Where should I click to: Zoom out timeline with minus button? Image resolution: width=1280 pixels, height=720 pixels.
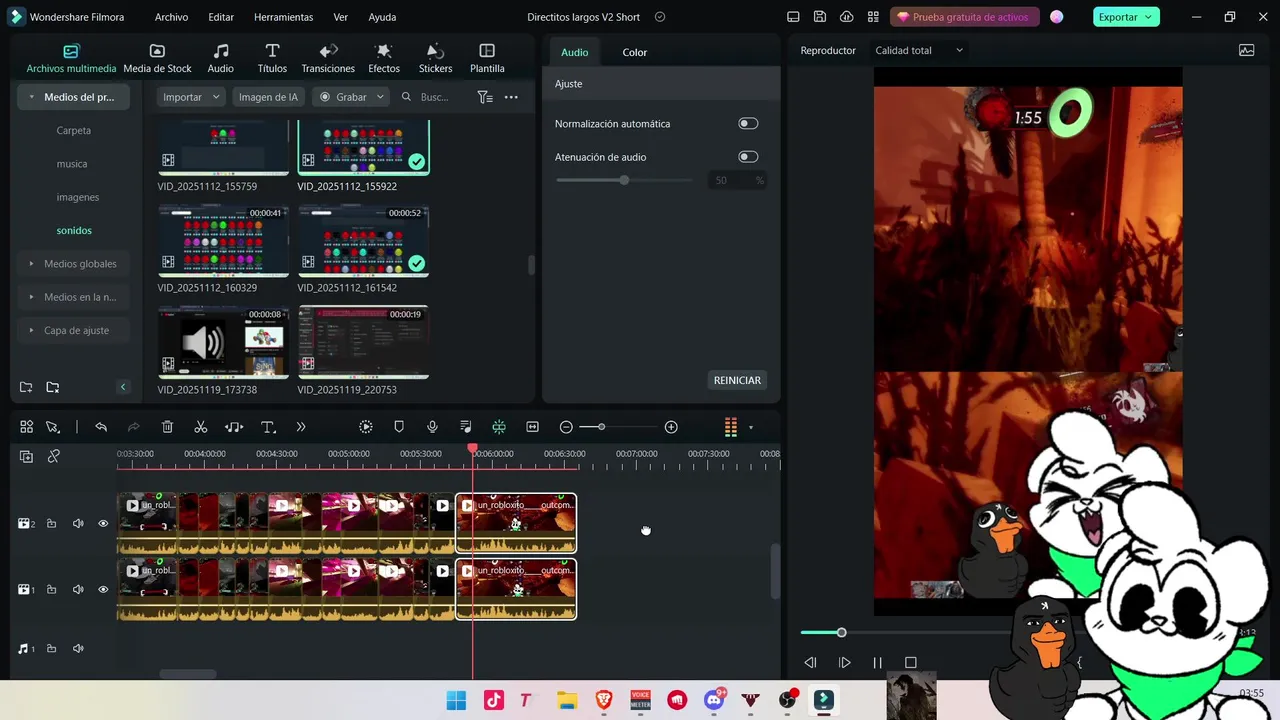566,427
